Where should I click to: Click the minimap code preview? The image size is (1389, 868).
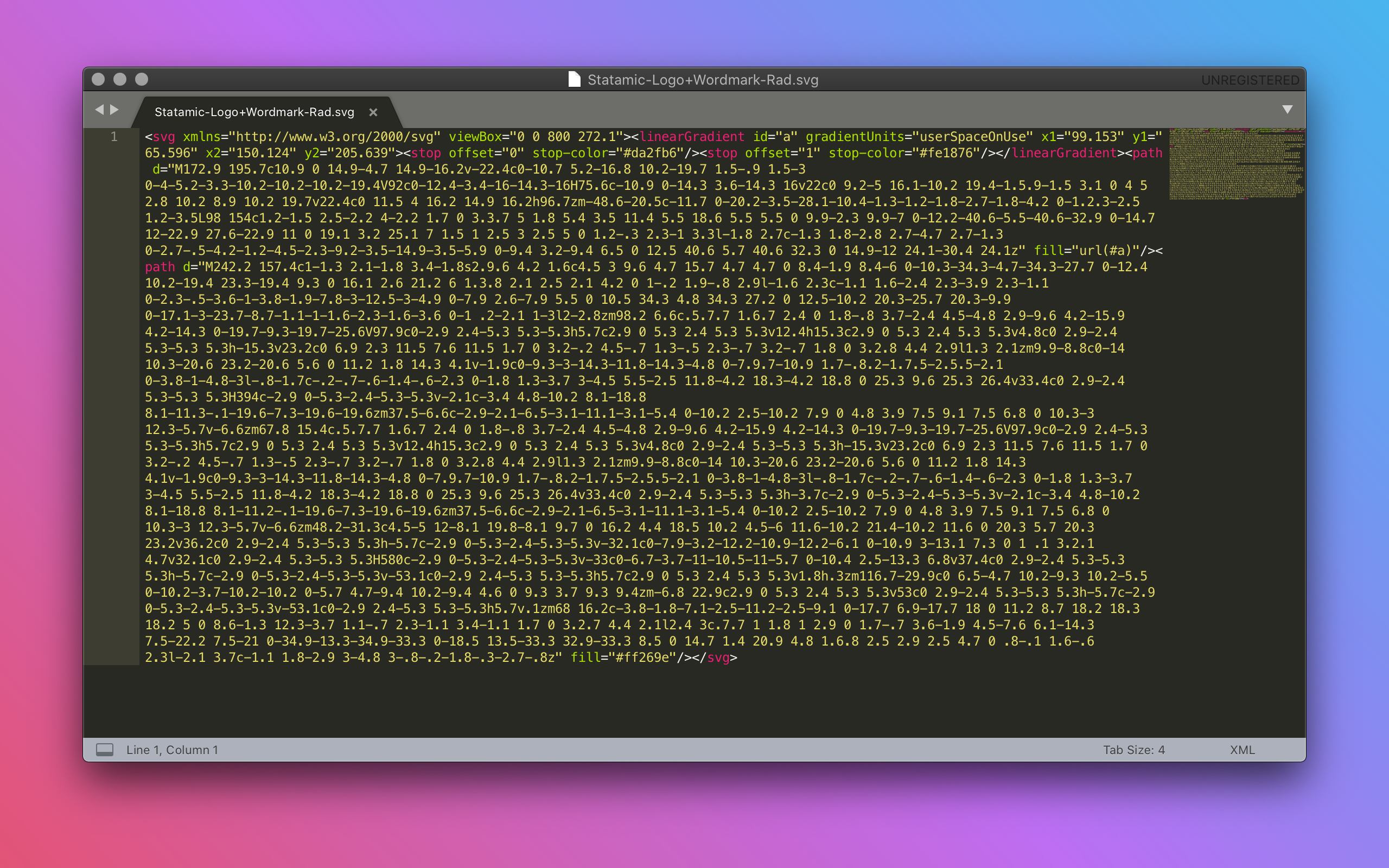[x=1237, y=164]
